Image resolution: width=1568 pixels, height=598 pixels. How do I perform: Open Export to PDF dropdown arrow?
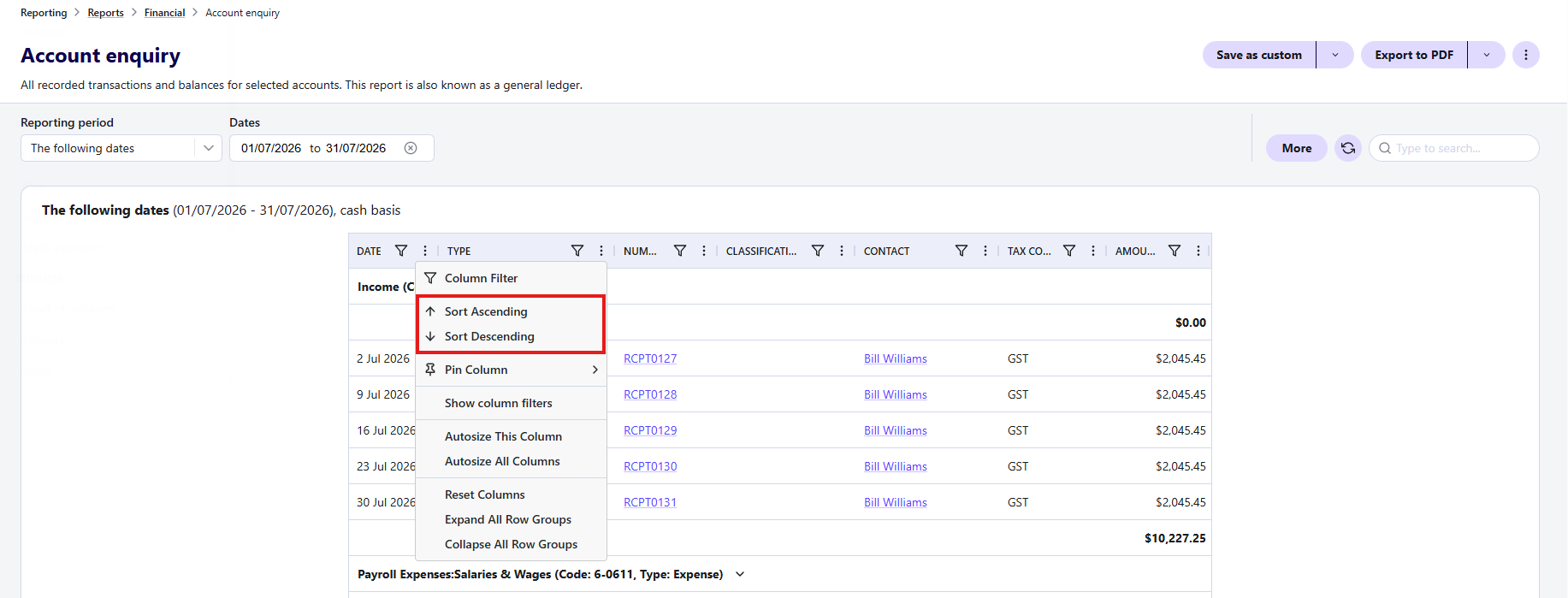point(1487,55)
